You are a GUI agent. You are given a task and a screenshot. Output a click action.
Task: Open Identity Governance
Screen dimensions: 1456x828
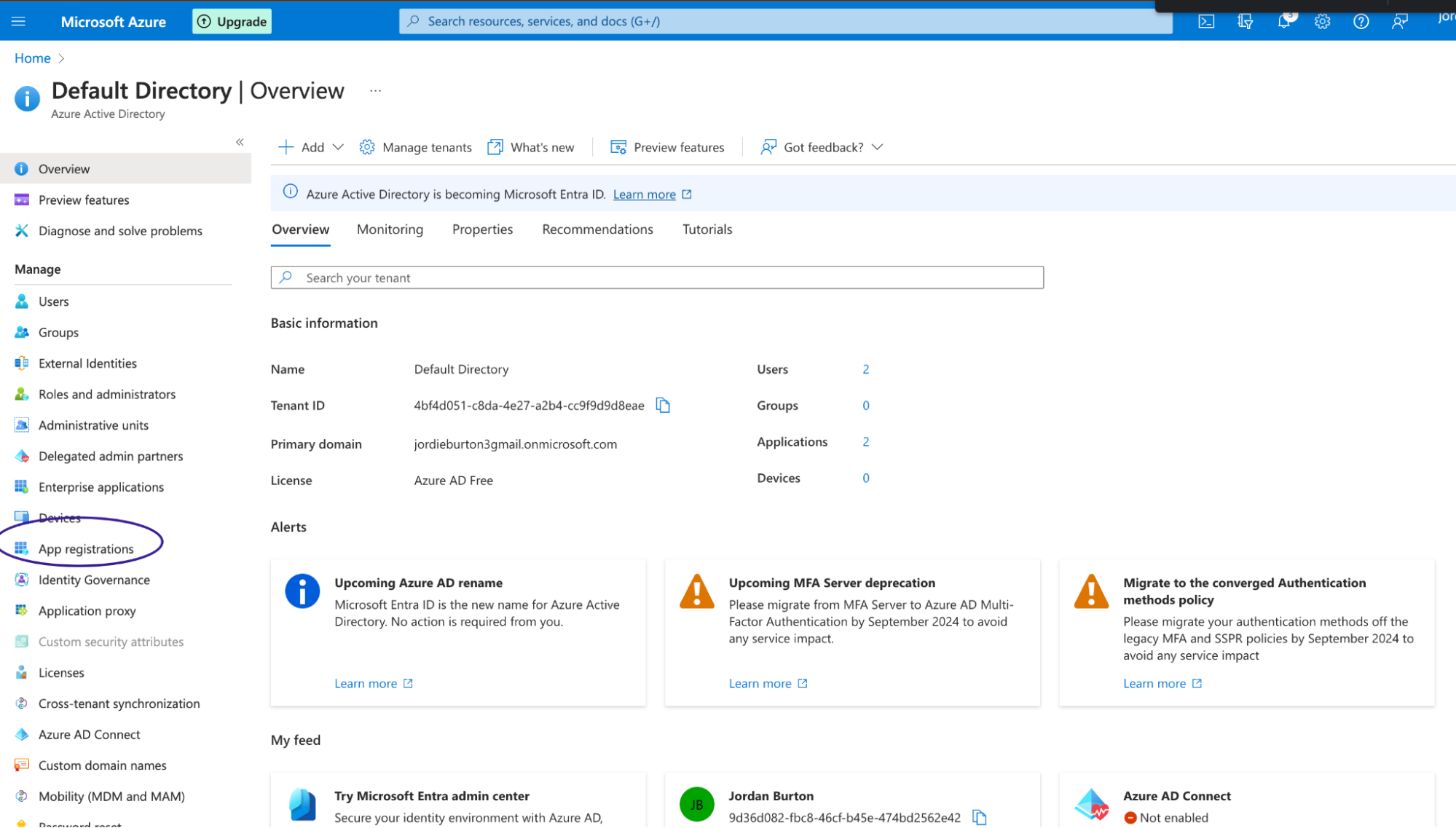(x=94, y=580)
